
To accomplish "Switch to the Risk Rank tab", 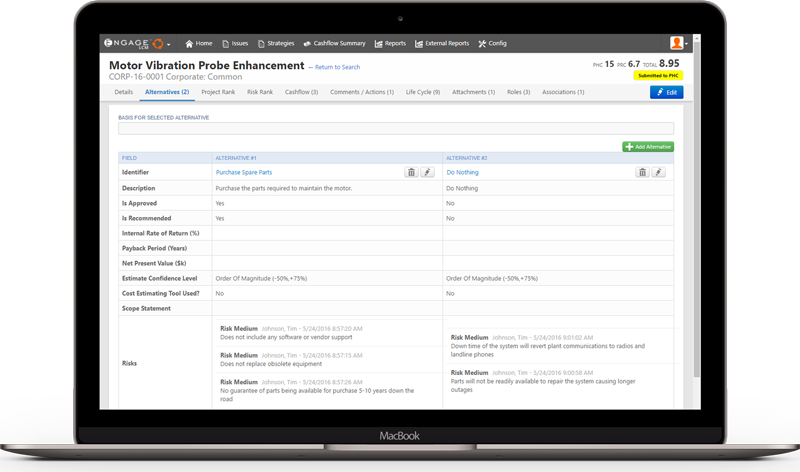I will point(260,92).
